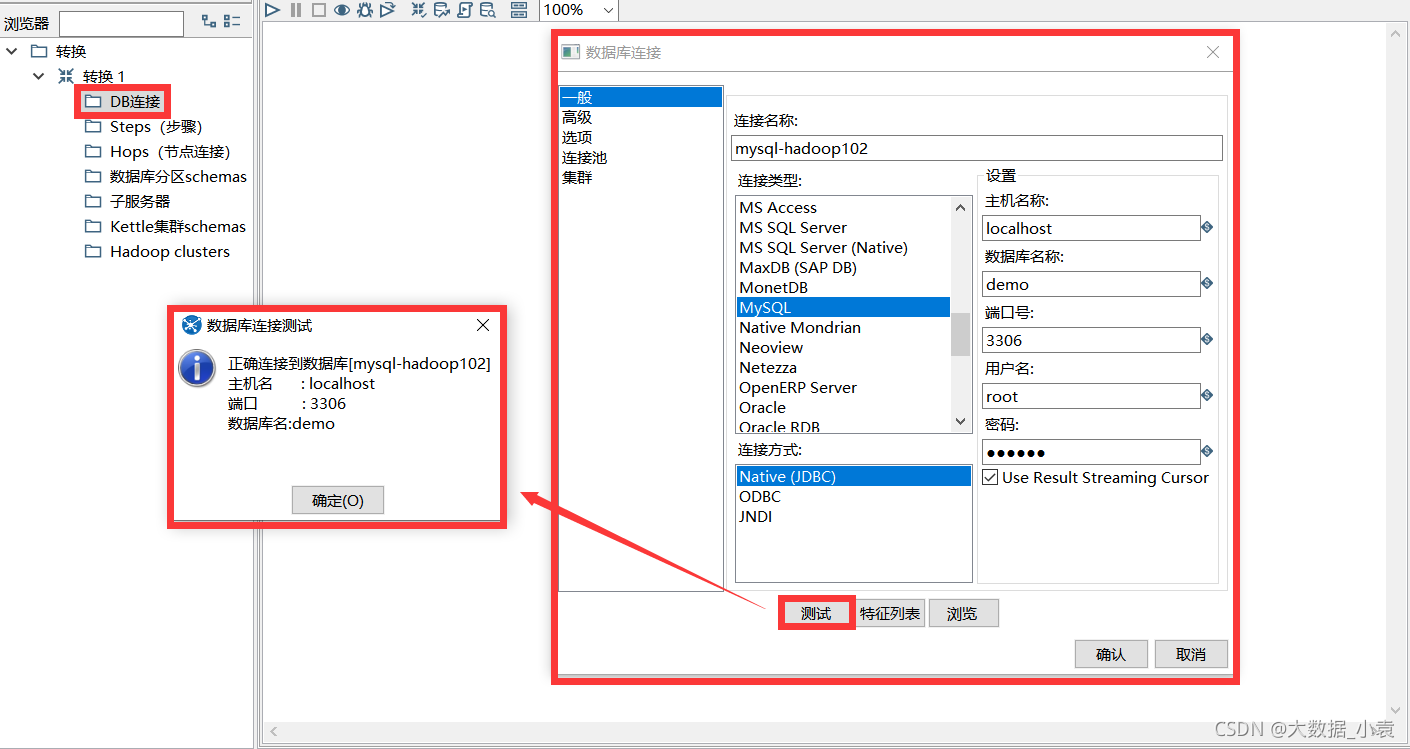Click the browser panel search box
The height and width of the screenshot is (749, 1410).
(x=121, y=23)
